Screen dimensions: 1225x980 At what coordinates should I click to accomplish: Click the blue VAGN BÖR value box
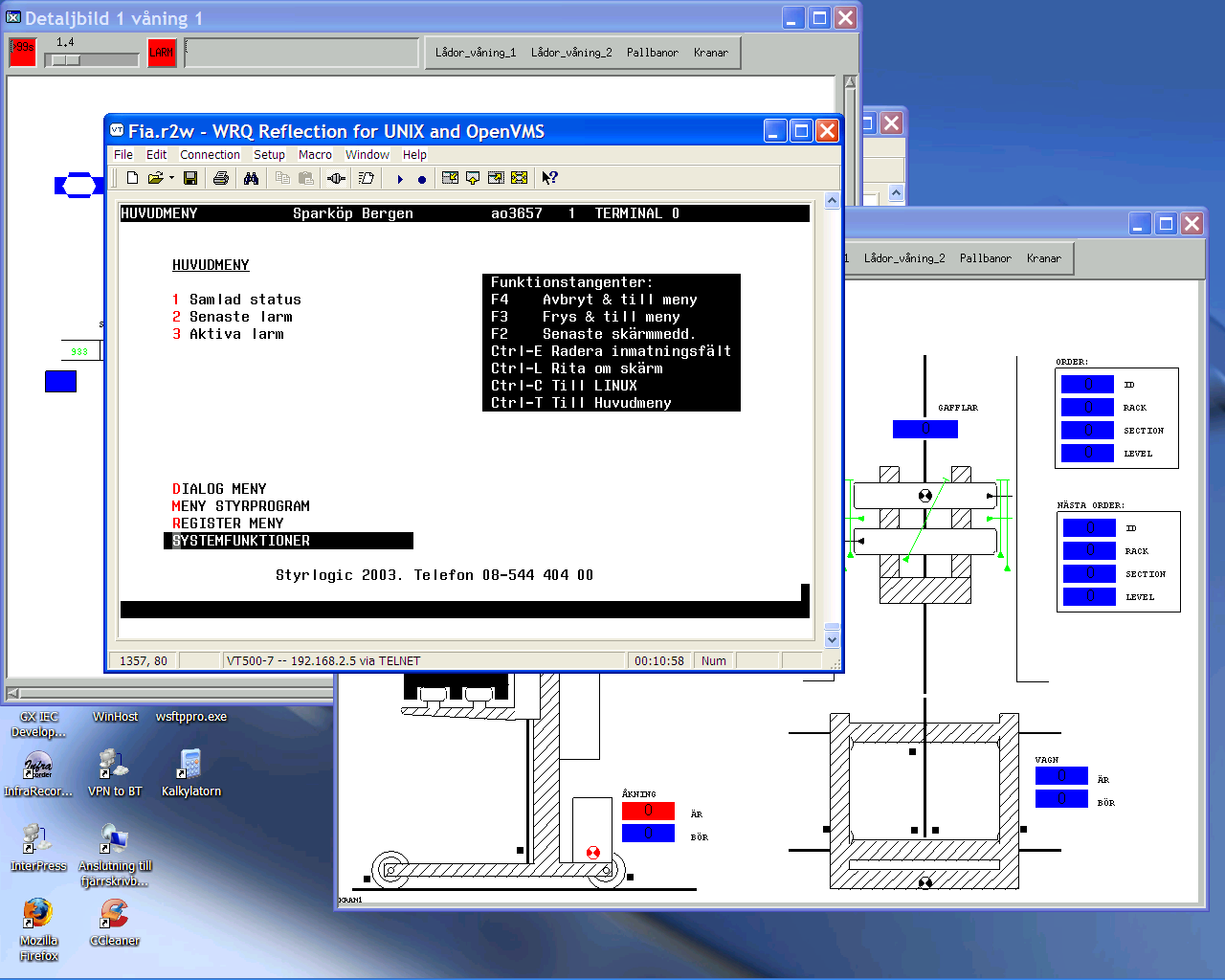pos(1061,798)
